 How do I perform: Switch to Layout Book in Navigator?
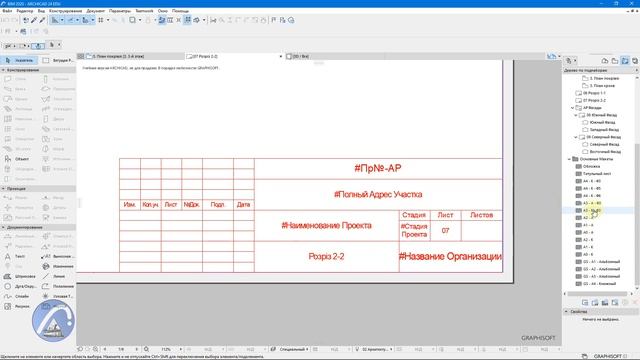pyautogui.click(x=625, y=61)
